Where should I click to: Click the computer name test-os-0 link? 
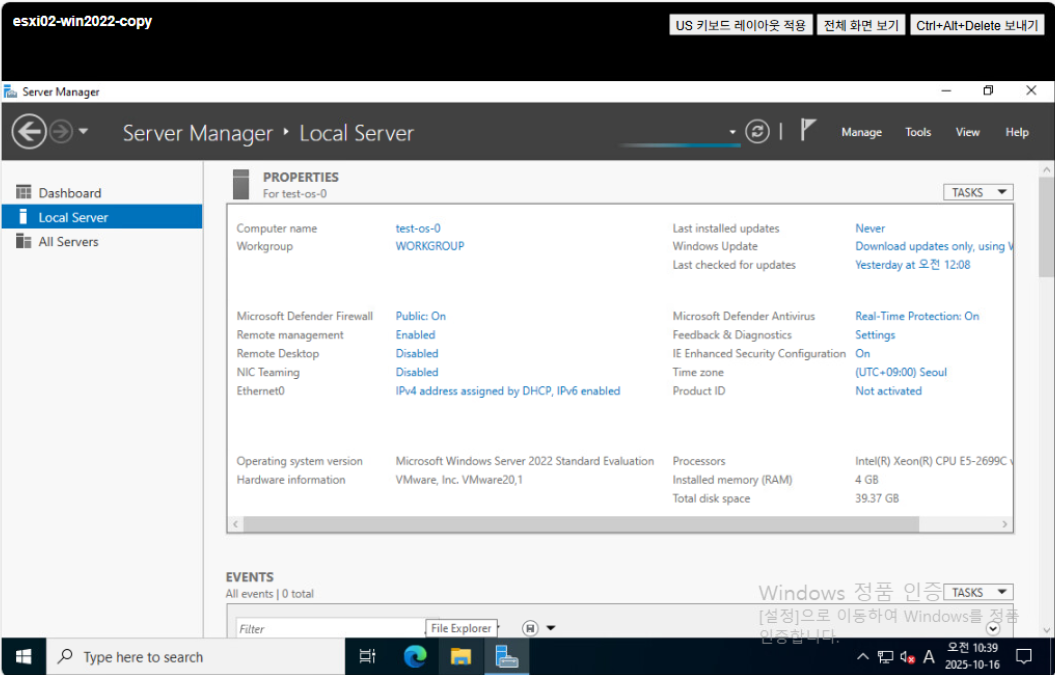[x=418, y=228]
